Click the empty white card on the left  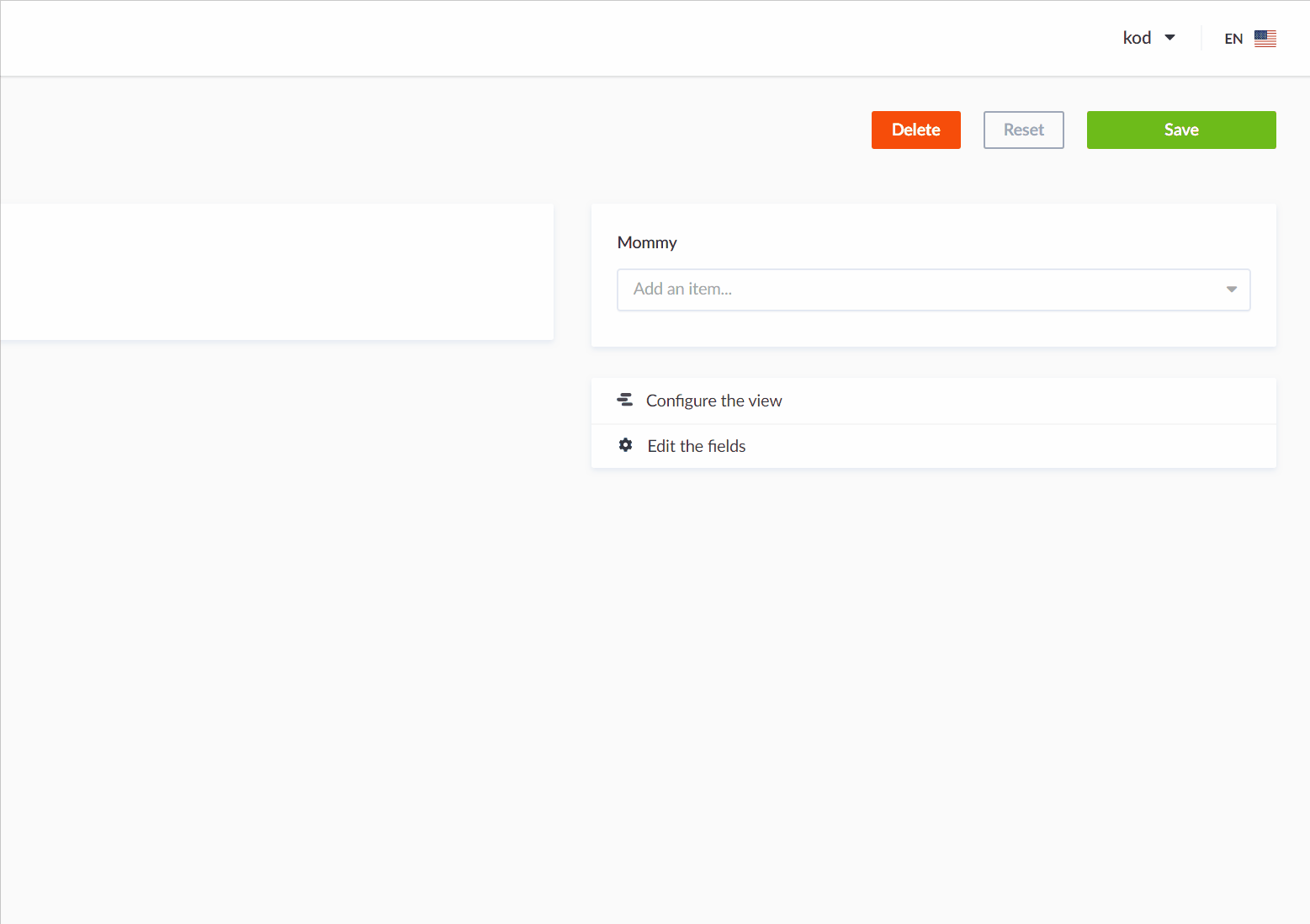pyautogui.click(x=278, y=271)
